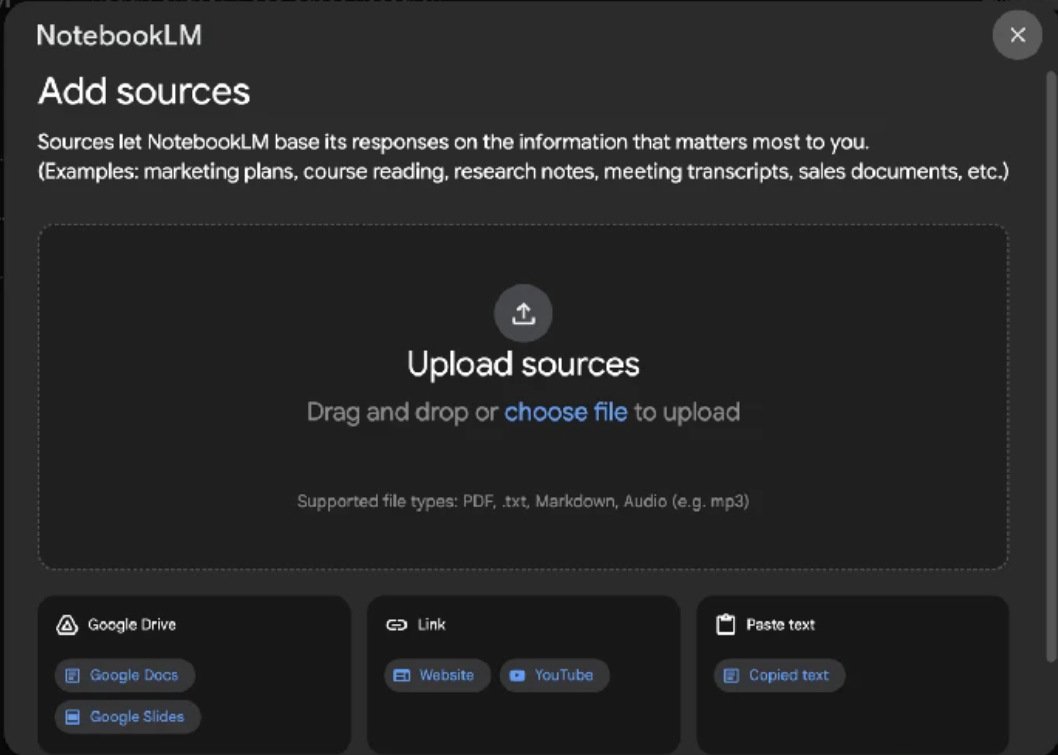
Task: Click the document icon in Google Docs chip
Action: (72, 676)
